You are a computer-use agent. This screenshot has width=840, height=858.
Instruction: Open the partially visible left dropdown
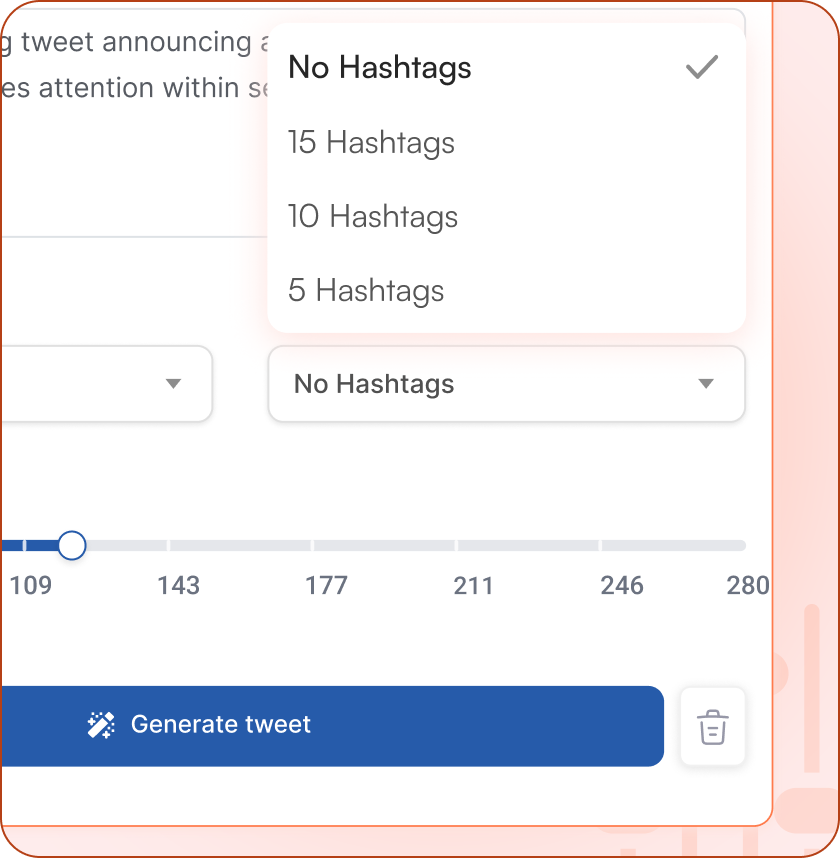tap(105, 384)
